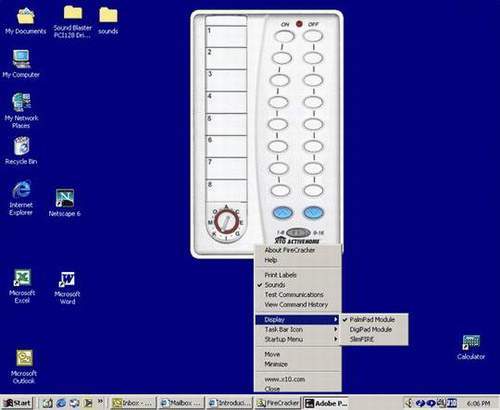Turn on unit 7 on the remote

click(279, 168)
